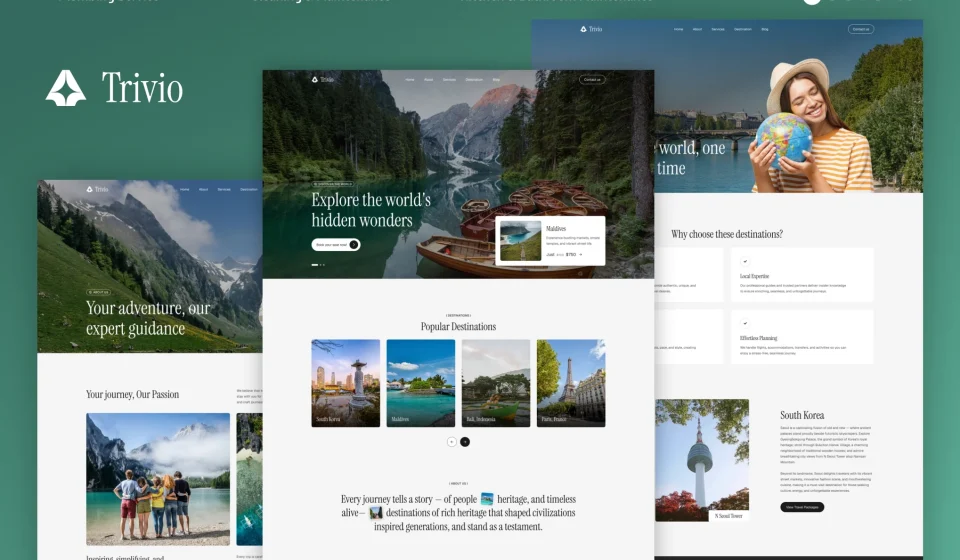The width and height of the screenshot is (960, 560).
Task: Click the View Travel Packages button below South Korea
Action: pyautogui.click(x=802, y=507)
